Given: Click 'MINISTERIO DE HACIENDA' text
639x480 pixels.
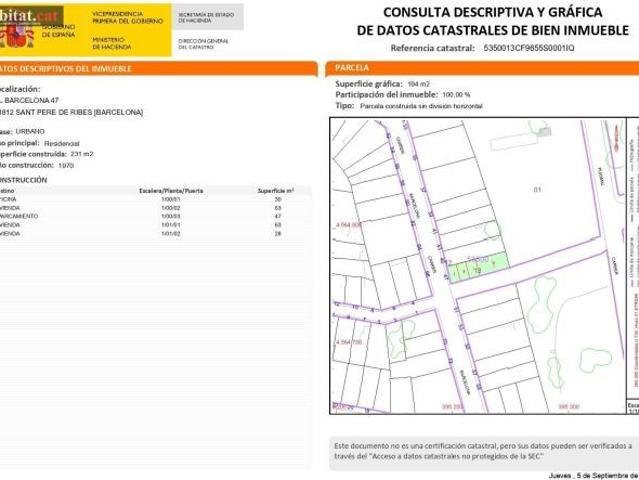Looking at the screenshot, I should pos(112,43).
